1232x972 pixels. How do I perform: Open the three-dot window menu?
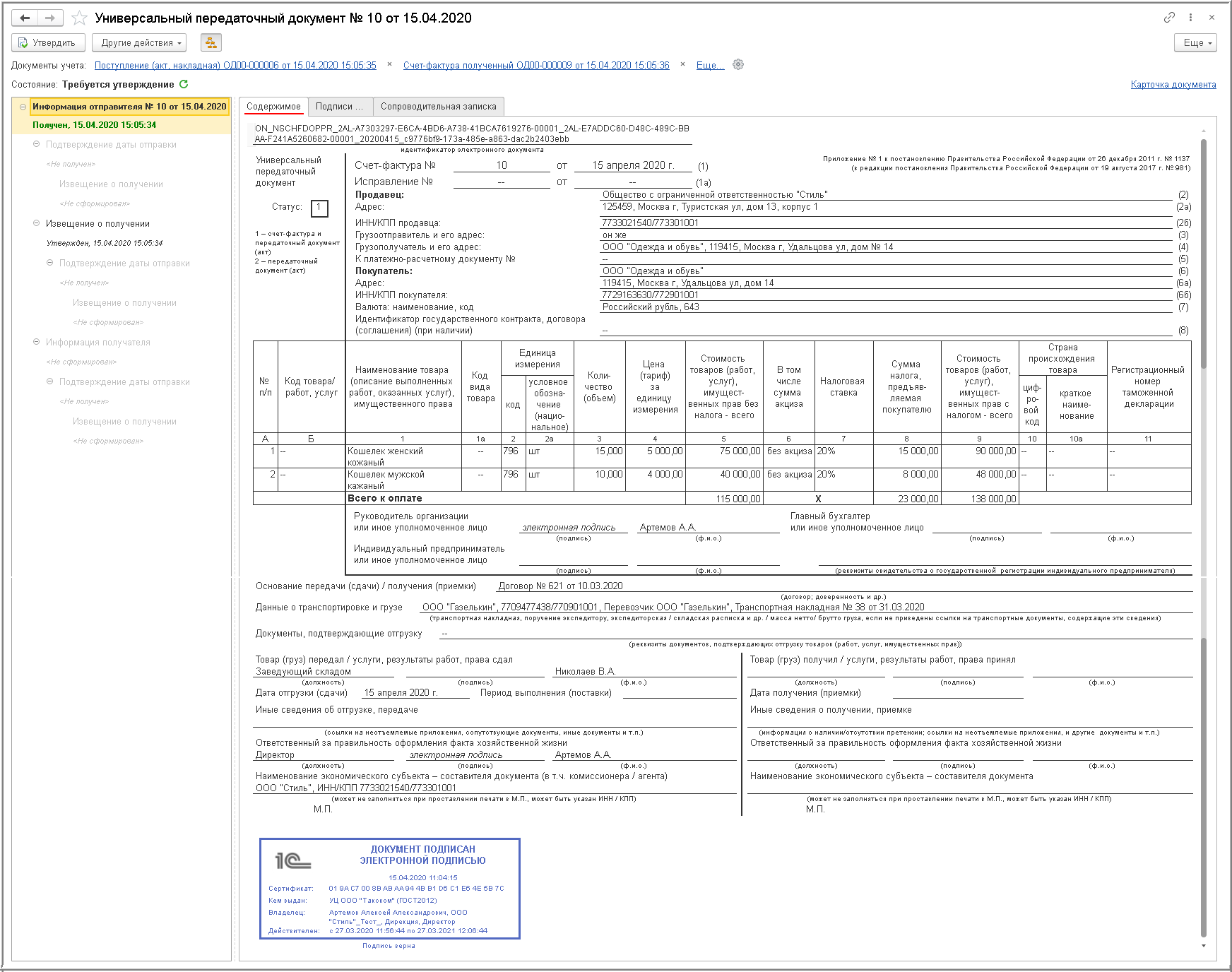click(1190, 18)
